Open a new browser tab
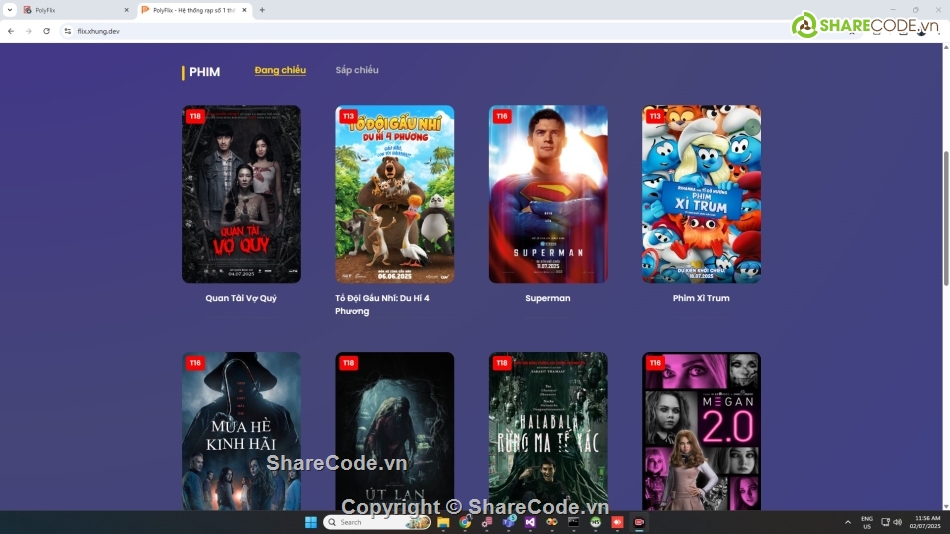 tap(262, 10)
